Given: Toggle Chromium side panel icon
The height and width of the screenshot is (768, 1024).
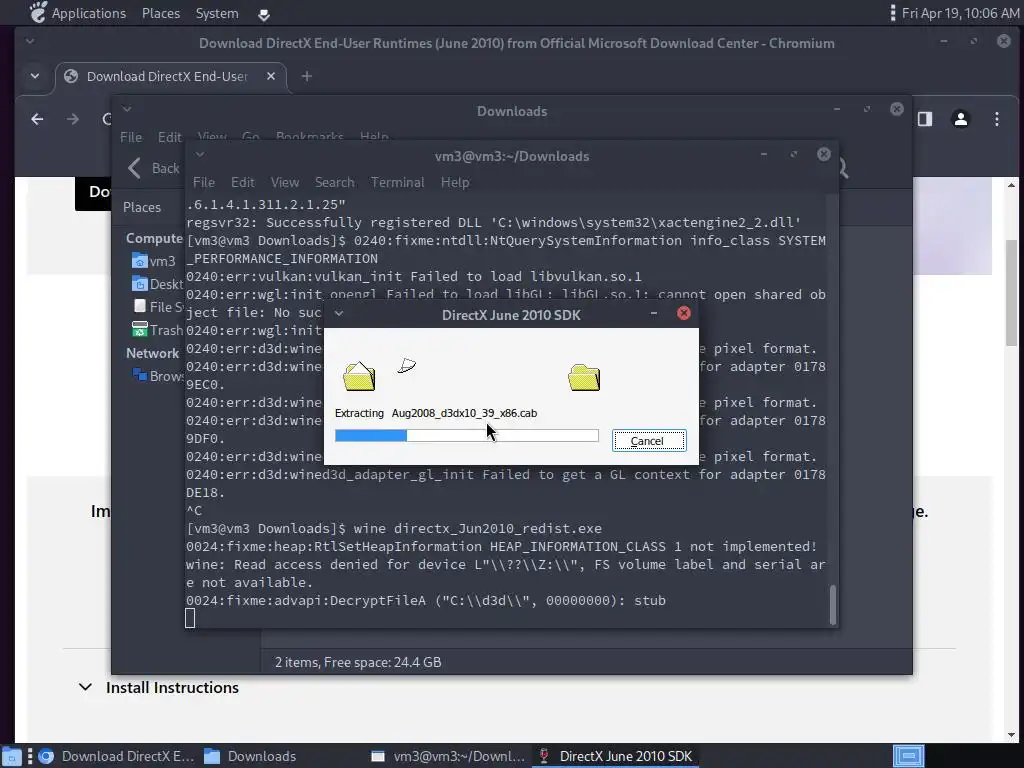Looking at the screenshot, I should pyautogui.click(x=925, y=119).
